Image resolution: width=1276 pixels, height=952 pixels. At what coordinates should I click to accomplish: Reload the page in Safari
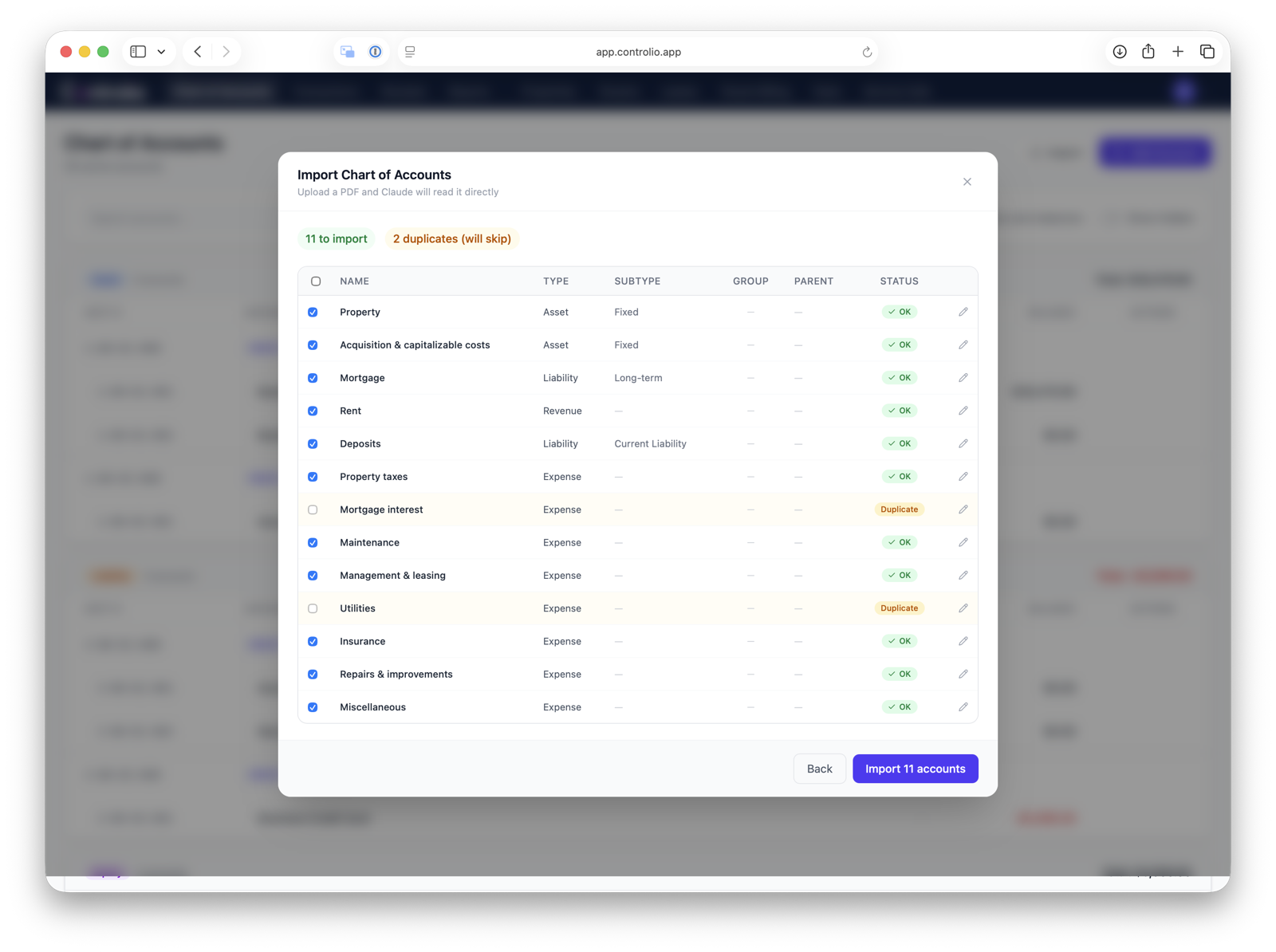pos(867,52)
